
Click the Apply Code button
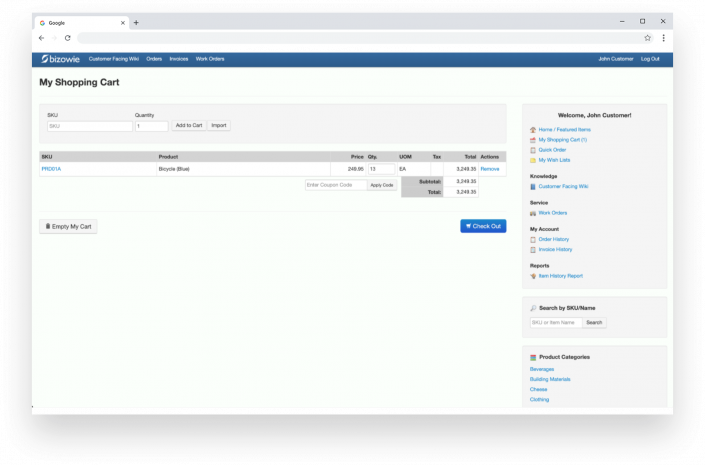click(382, 185)
